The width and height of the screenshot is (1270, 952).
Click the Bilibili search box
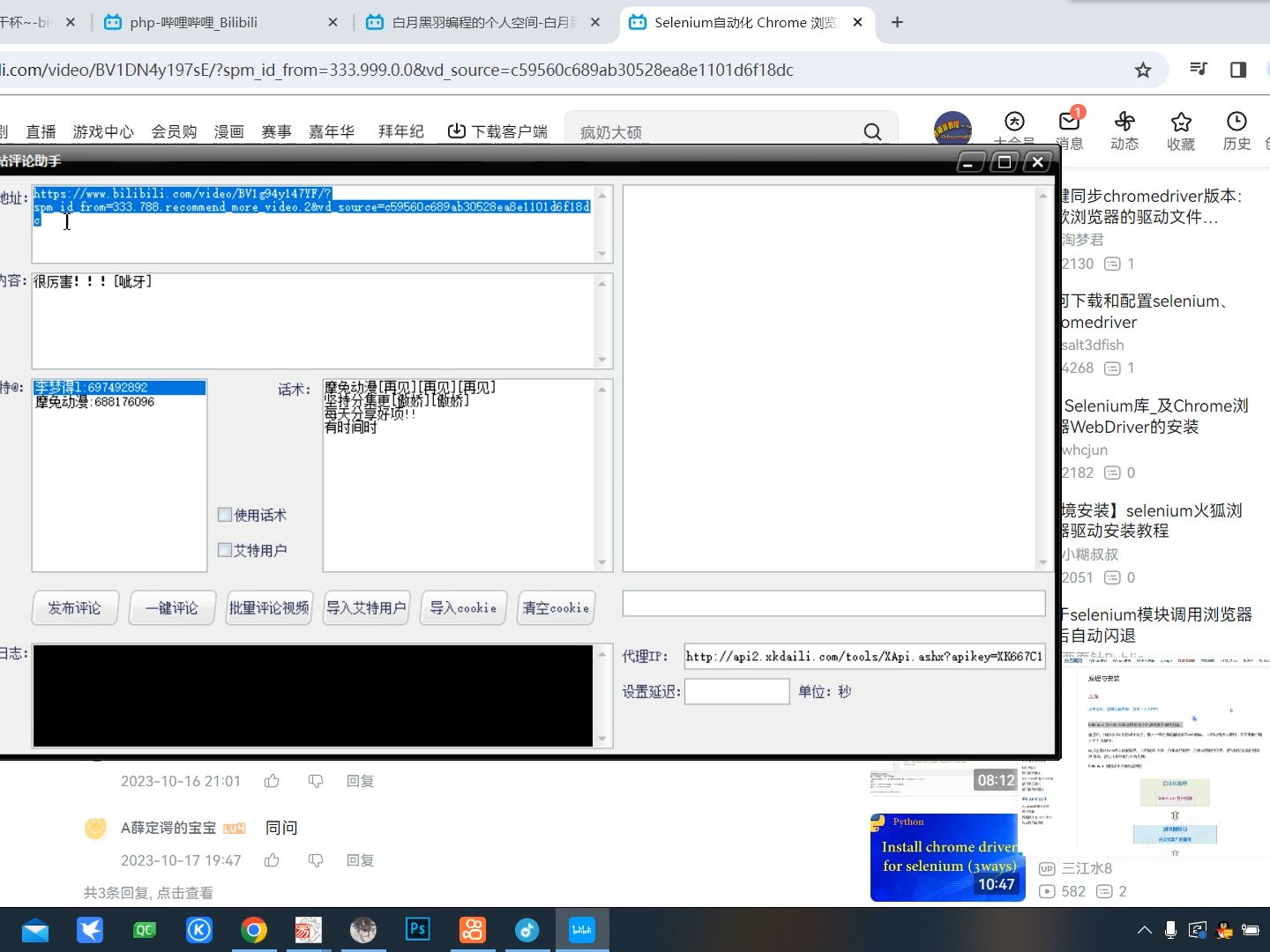(714, 132)
